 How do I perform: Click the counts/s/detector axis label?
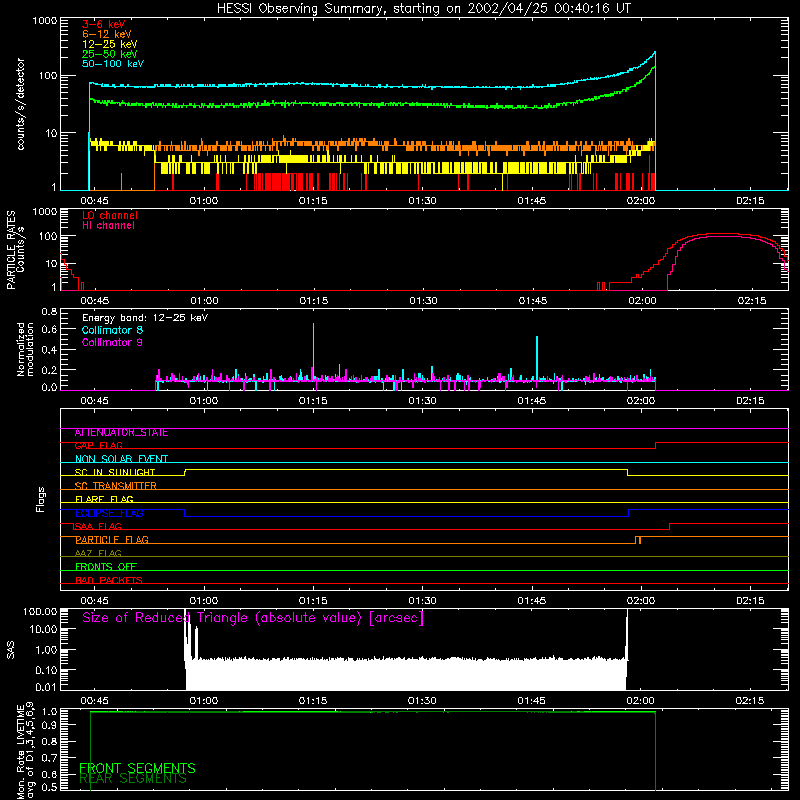pos(20,104)
